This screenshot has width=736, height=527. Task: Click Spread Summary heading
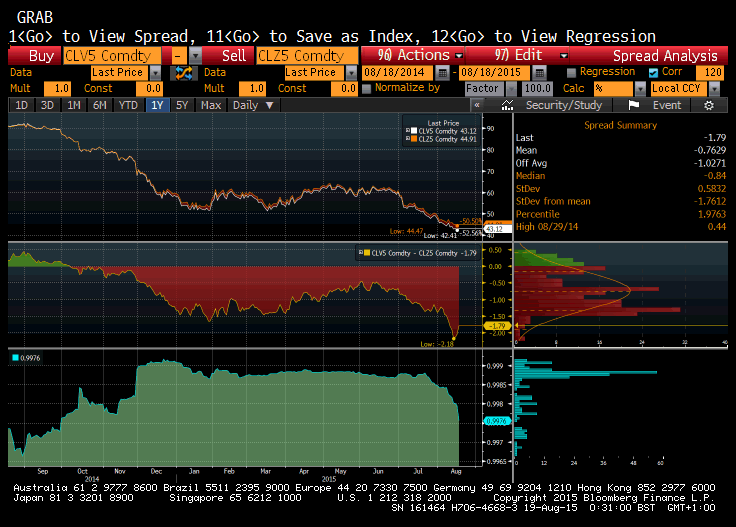tap(620, 125)
